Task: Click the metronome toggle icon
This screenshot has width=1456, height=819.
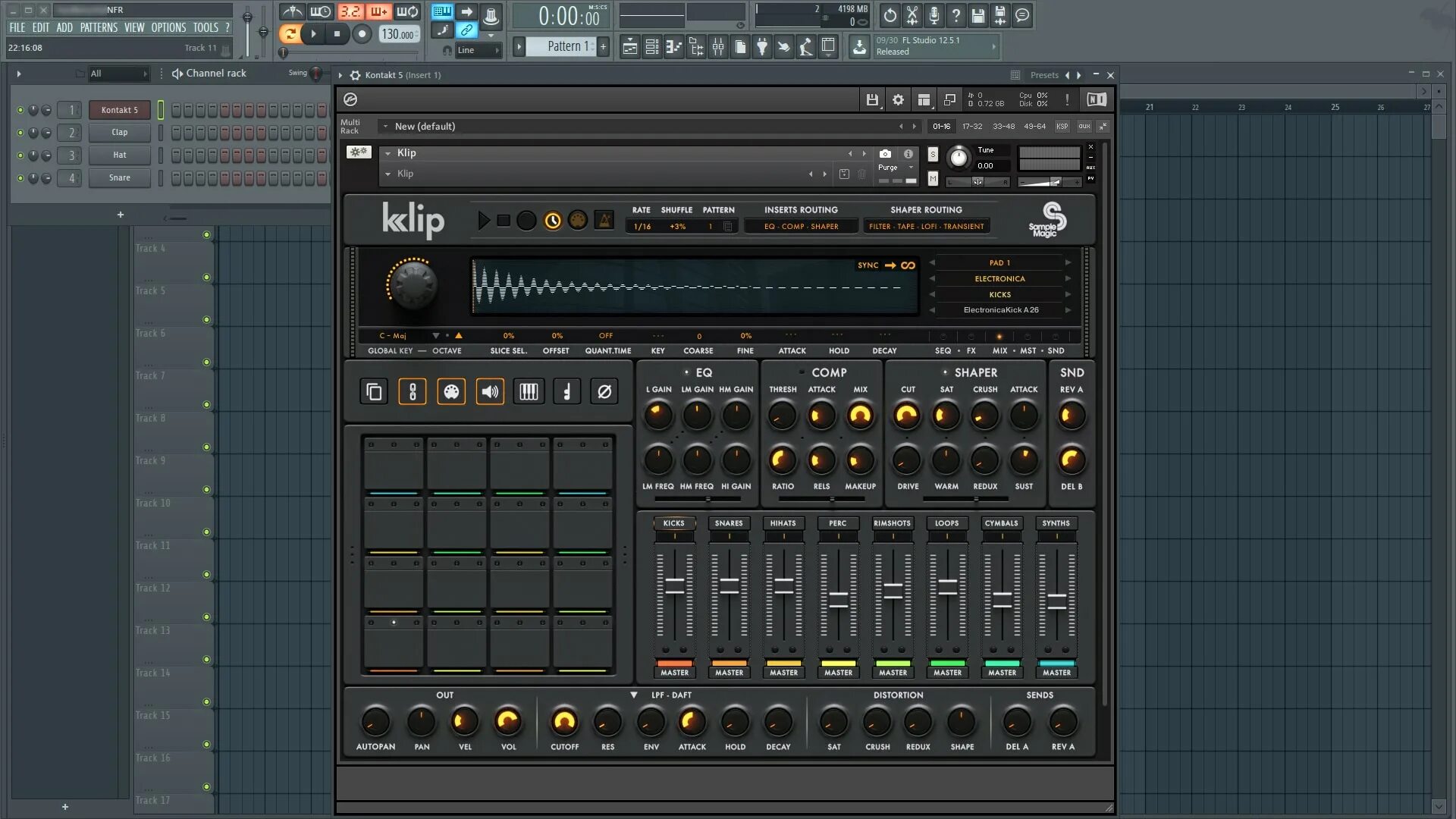Action: click(292, 11)
